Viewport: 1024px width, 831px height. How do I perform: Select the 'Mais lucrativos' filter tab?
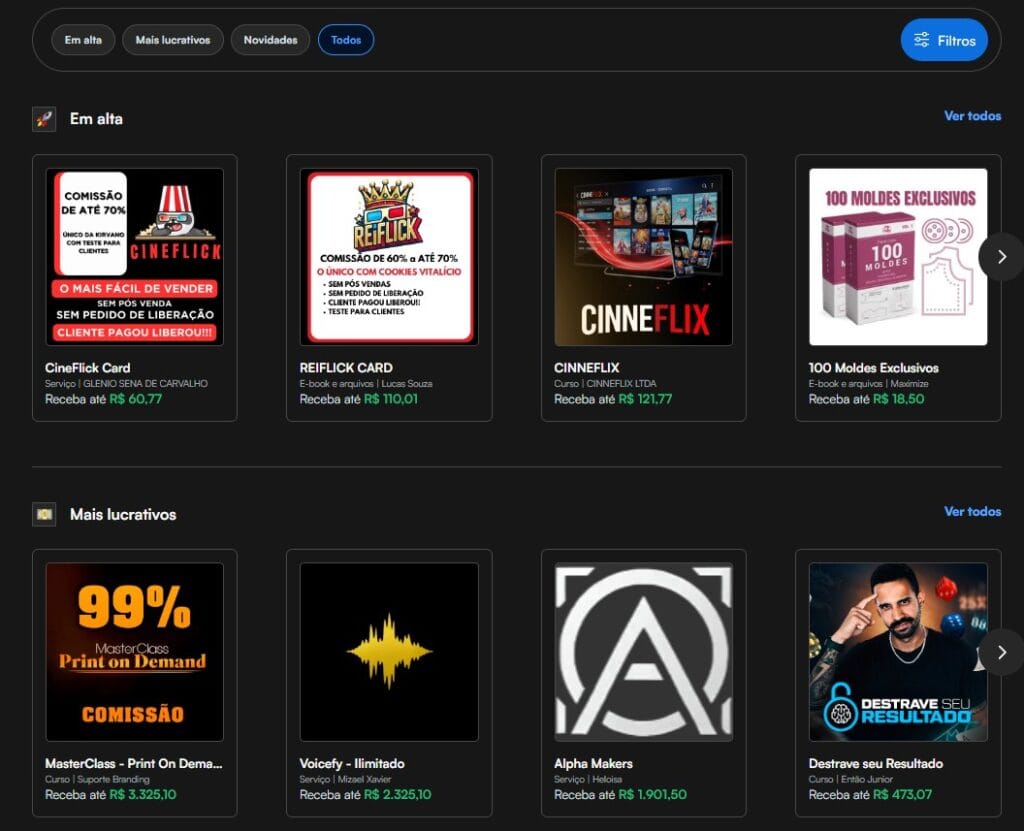tap(173, 40)
